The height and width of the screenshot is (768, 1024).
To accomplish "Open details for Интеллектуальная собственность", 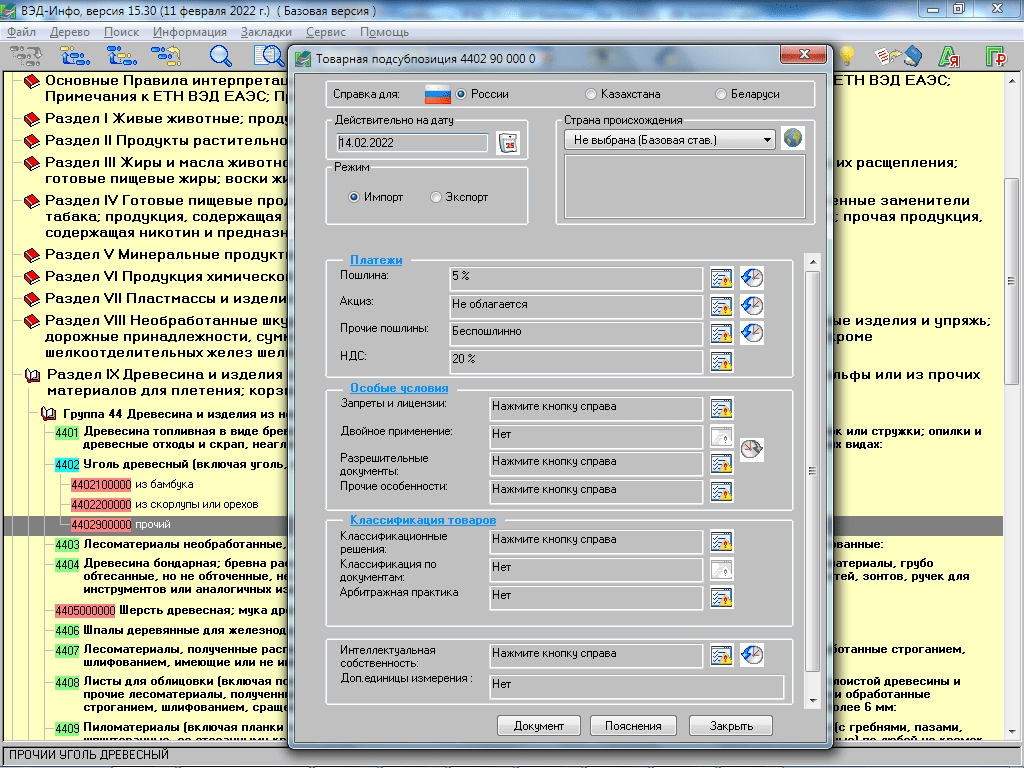I will [x=721, y=655].
